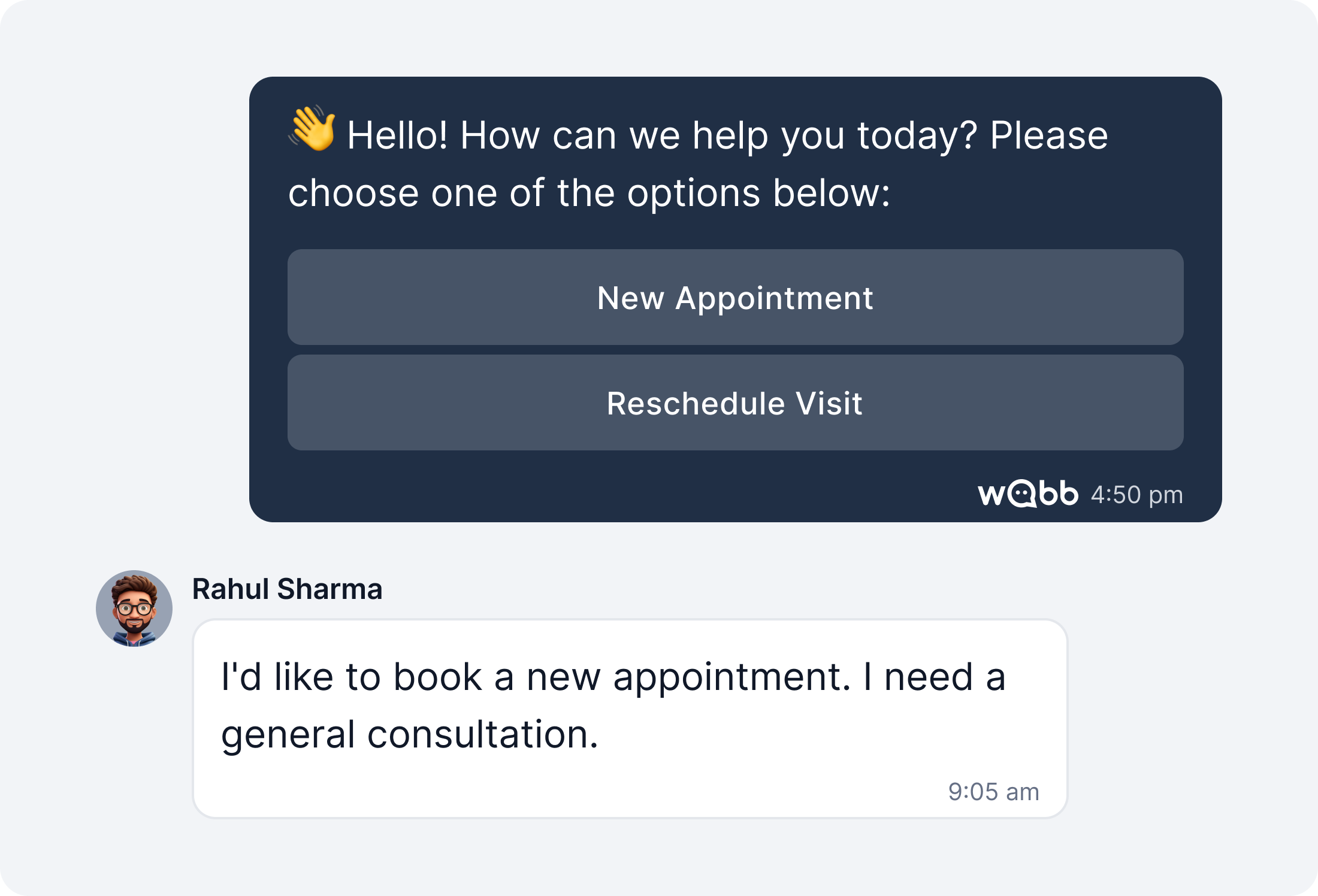Click the 4:50 pm timestamp
Viewport: 1318px width, 896px height.
pos(1136,495)
